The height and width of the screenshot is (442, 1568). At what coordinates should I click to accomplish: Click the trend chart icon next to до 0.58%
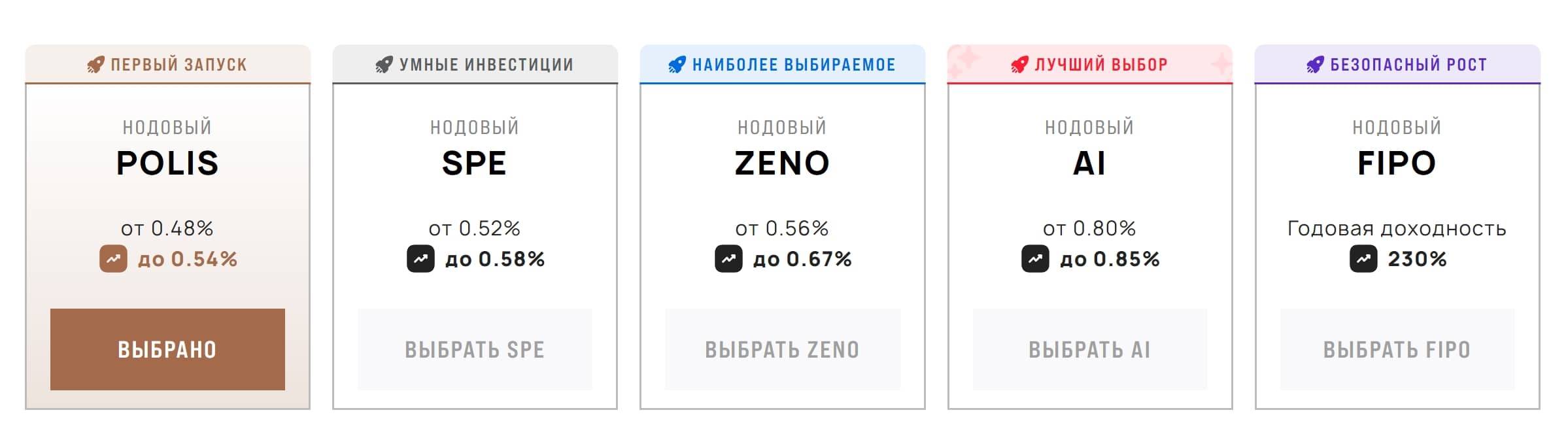coord(420,259)
